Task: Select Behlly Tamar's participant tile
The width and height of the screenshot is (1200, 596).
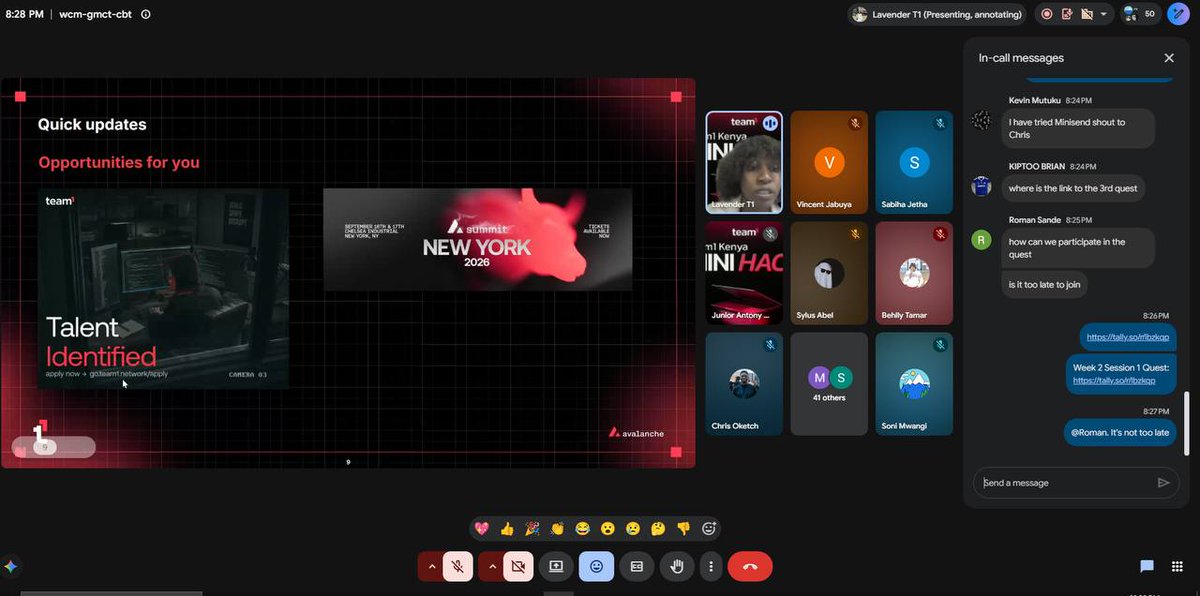Action: coord(914,273)
